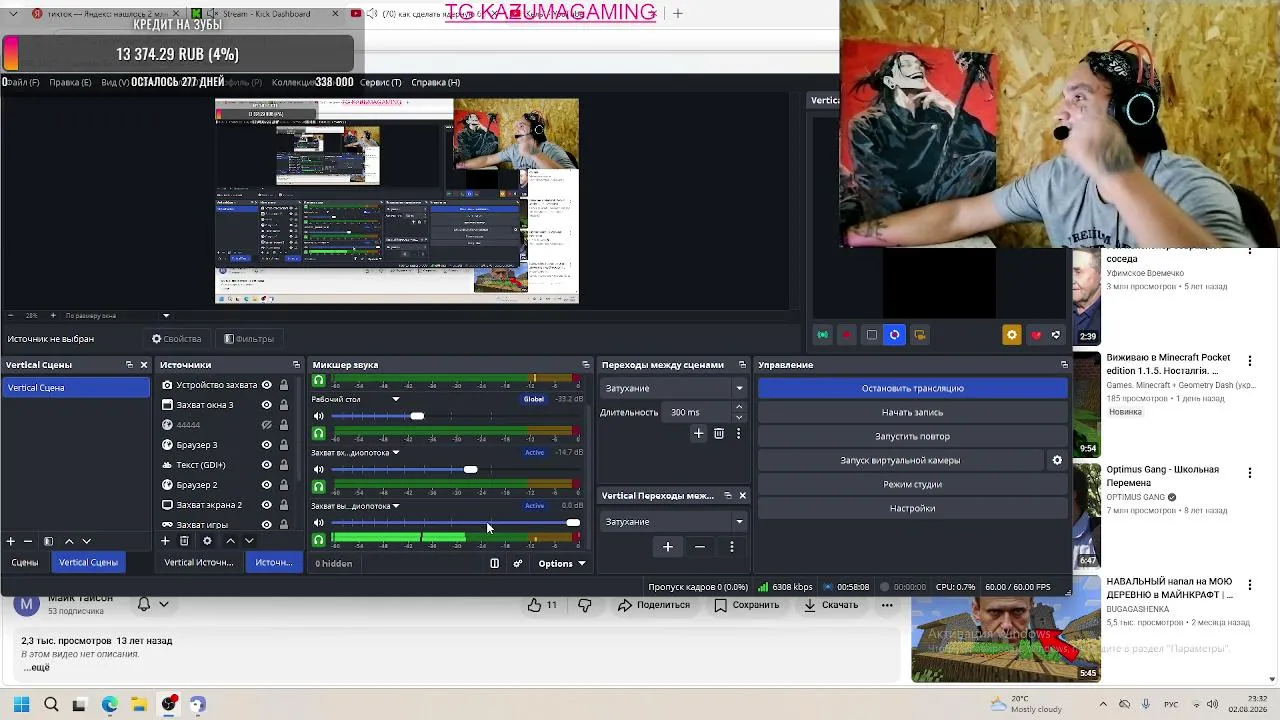Open the Правка (E) menu
Image resolution: width=1280 pixels, height=720 pixels.
[70, 82]
